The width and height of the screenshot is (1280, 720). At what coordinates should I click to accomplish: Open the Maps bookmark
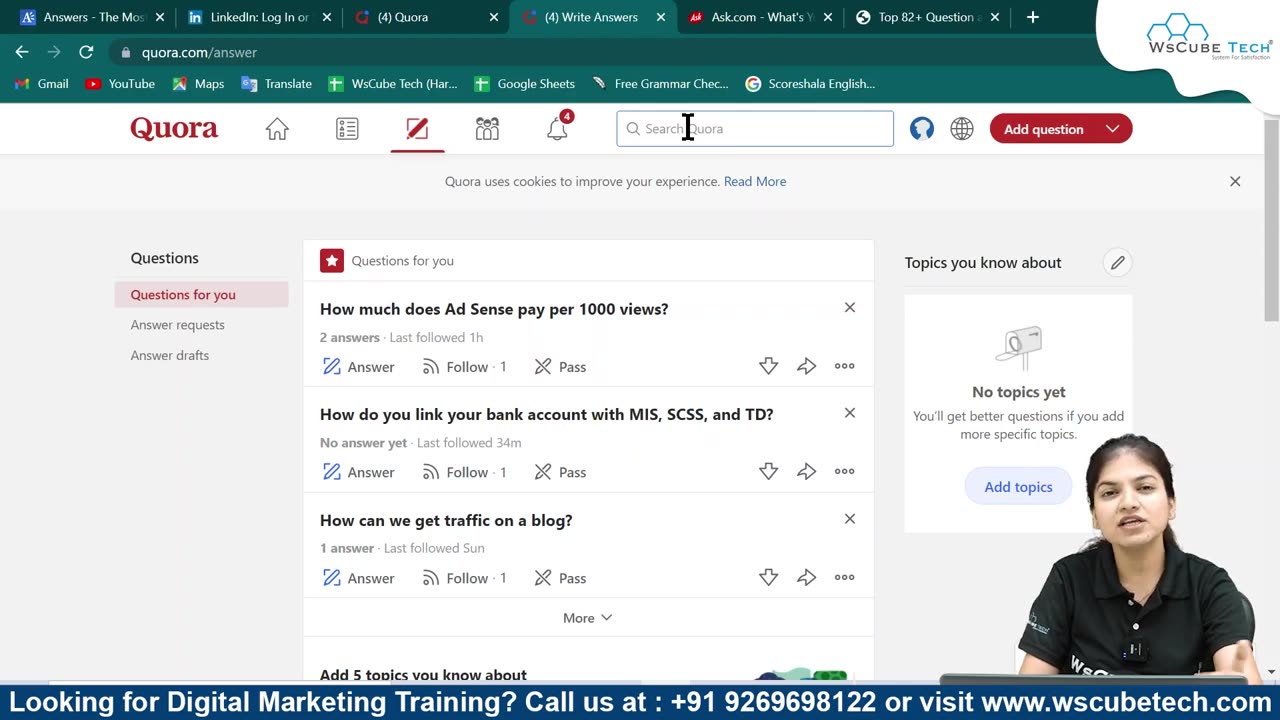click(x=198, y=84)
